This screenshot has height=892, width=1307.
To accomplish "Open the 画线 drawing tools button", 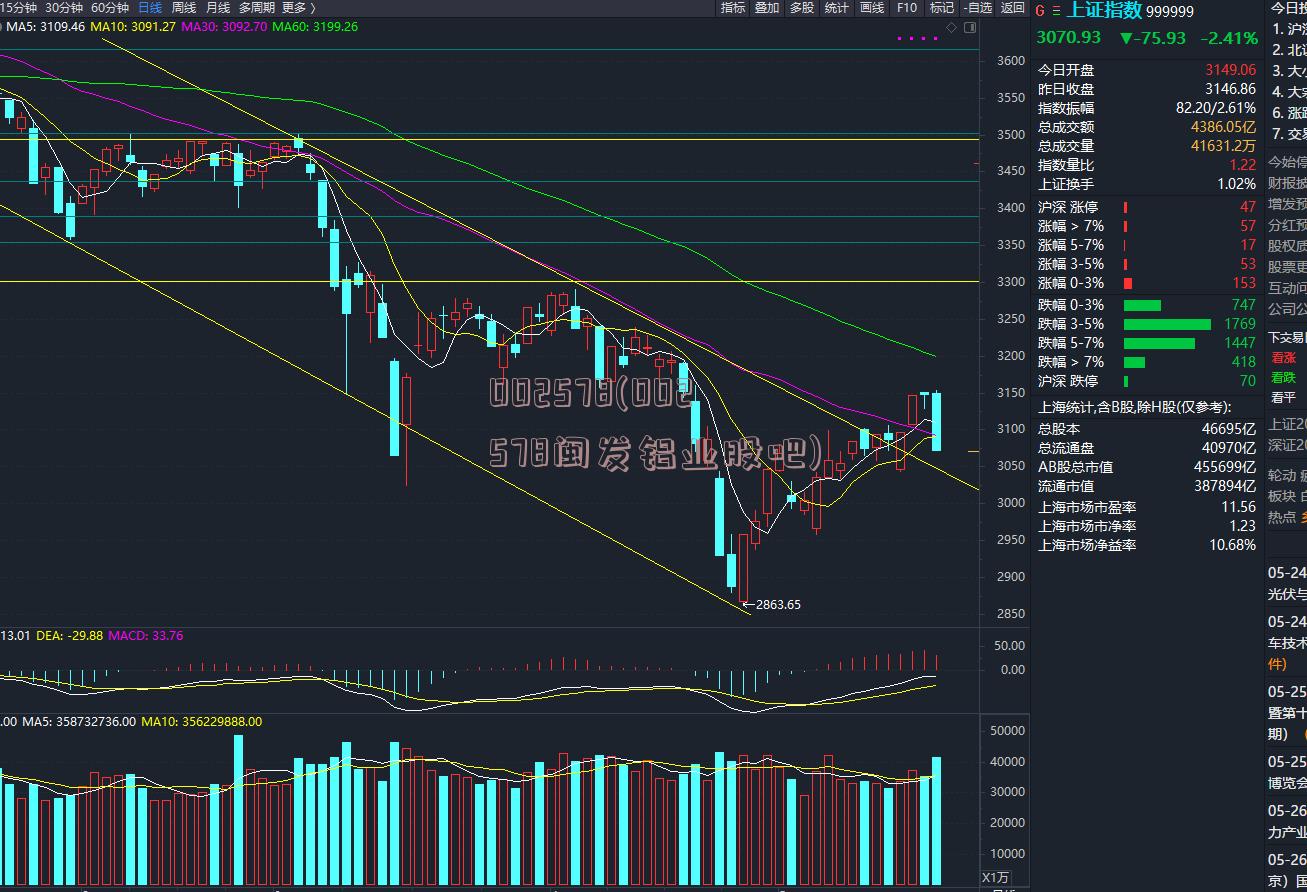I will click(872, 7).
